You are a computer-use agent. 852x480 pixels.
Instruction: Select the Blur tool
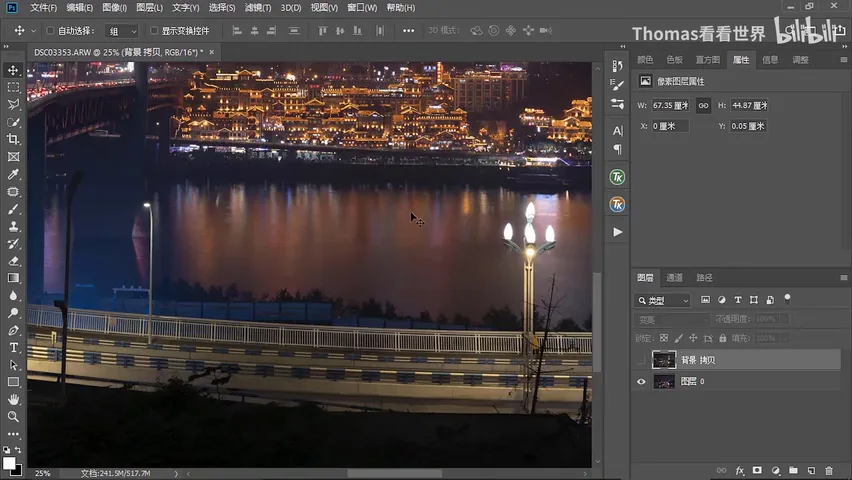pos(14,296)
